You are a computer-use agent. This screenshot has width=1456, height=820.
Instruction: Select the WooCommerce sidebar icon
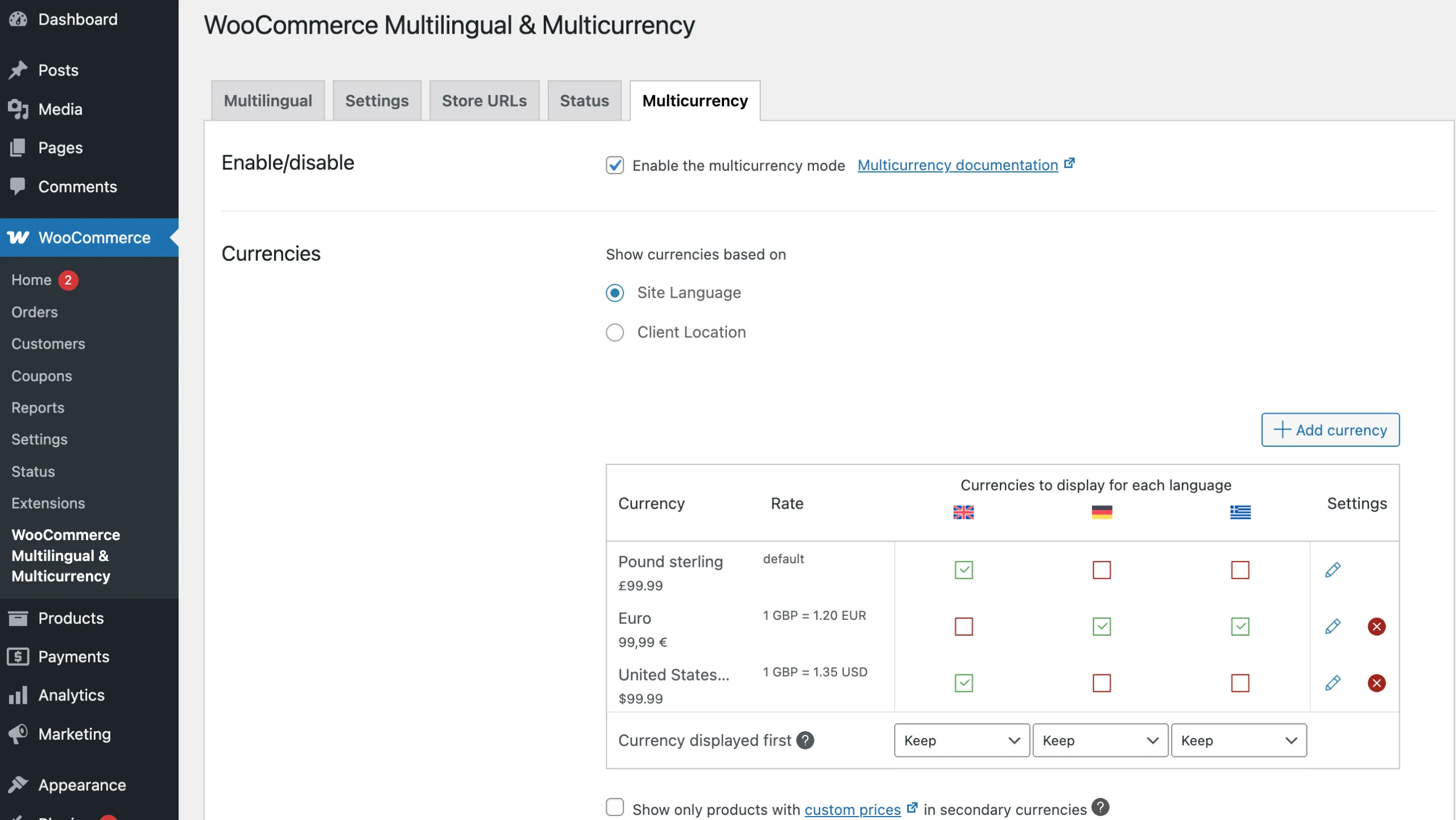tap(19, 237)
